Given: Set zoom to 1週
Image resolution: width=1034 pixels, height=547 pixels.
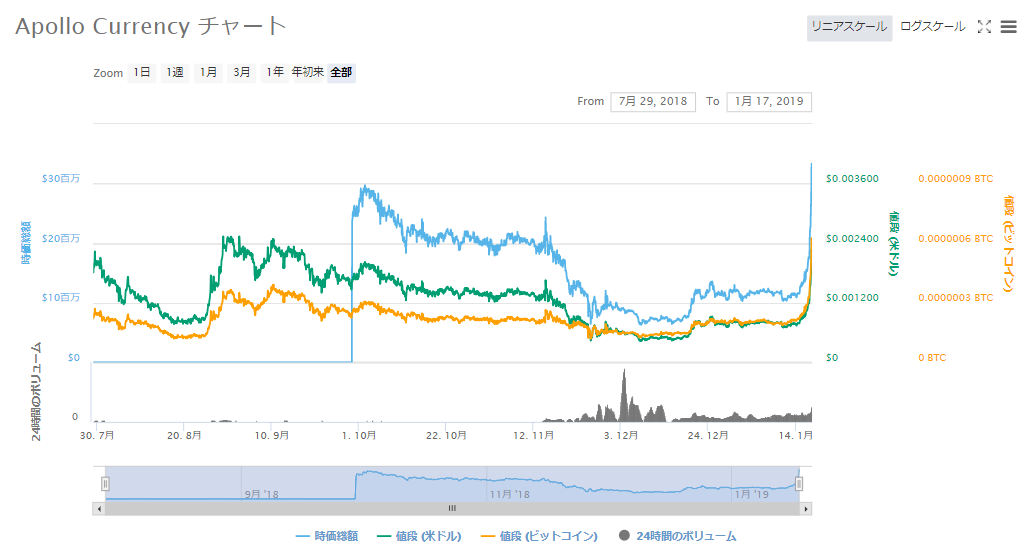Looking at the screenshot, I should coord(175,73).
